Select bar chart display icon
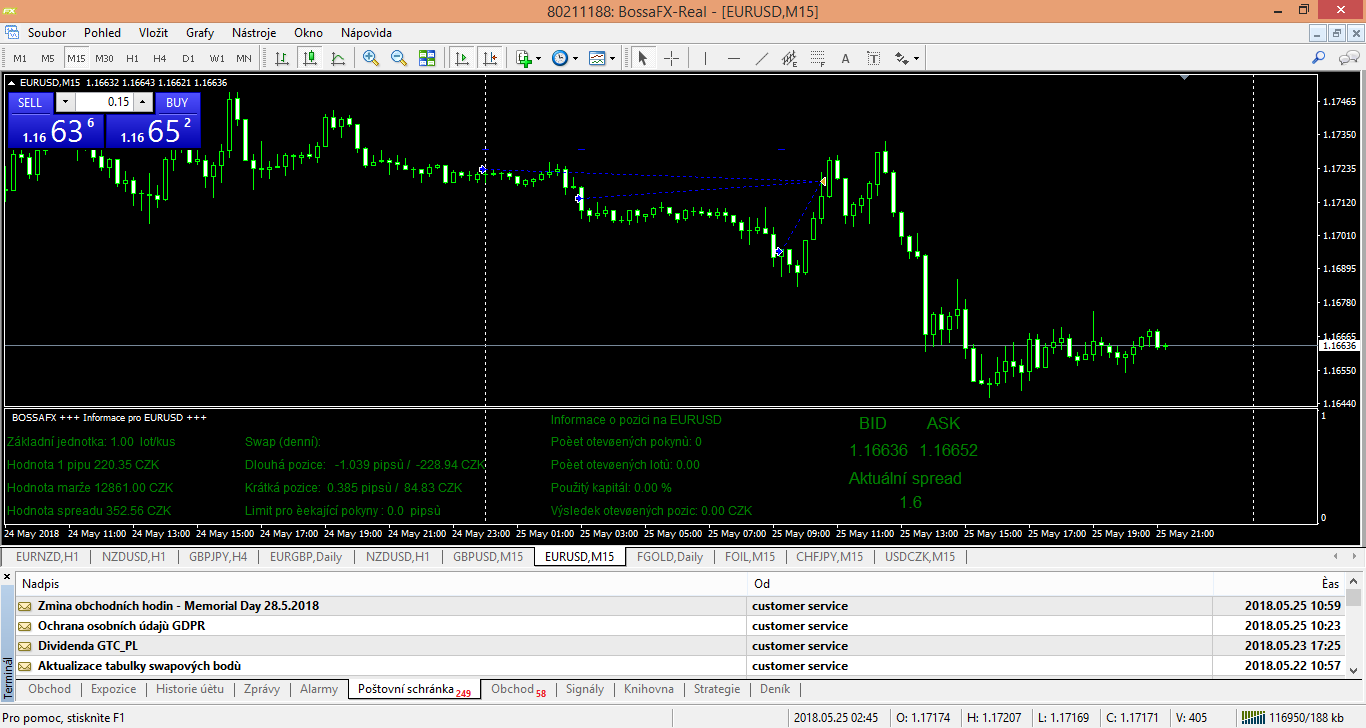Screen dimensions: 1366x728 coord(283,58)
